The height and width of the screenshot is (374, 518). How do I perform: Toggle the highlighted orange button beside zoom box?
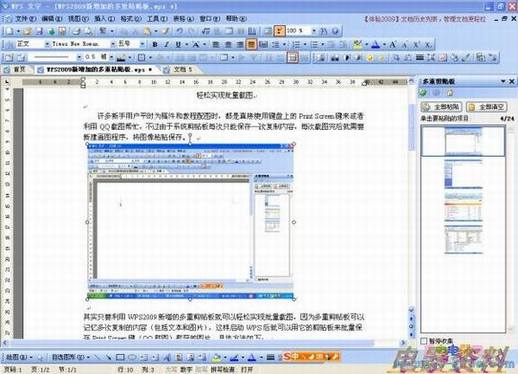click(279, 31)
